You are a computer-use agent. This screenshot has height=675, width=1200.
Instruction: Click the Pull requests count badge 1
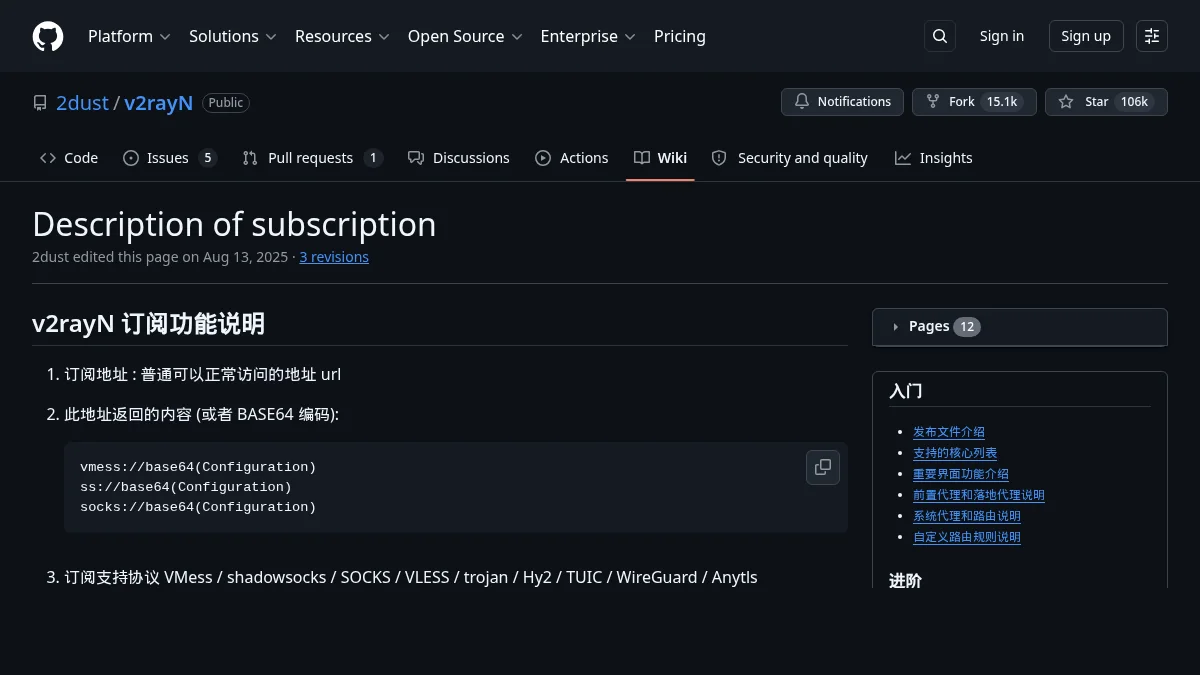[x=373, y=158]
